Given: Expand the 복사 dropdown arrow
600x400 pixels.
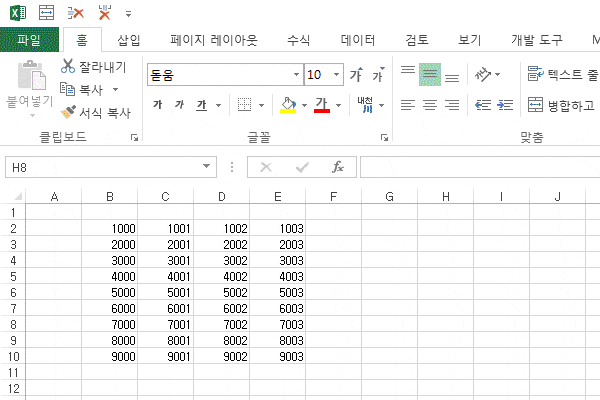Looking at the screenshot, I should coord(115,90).
